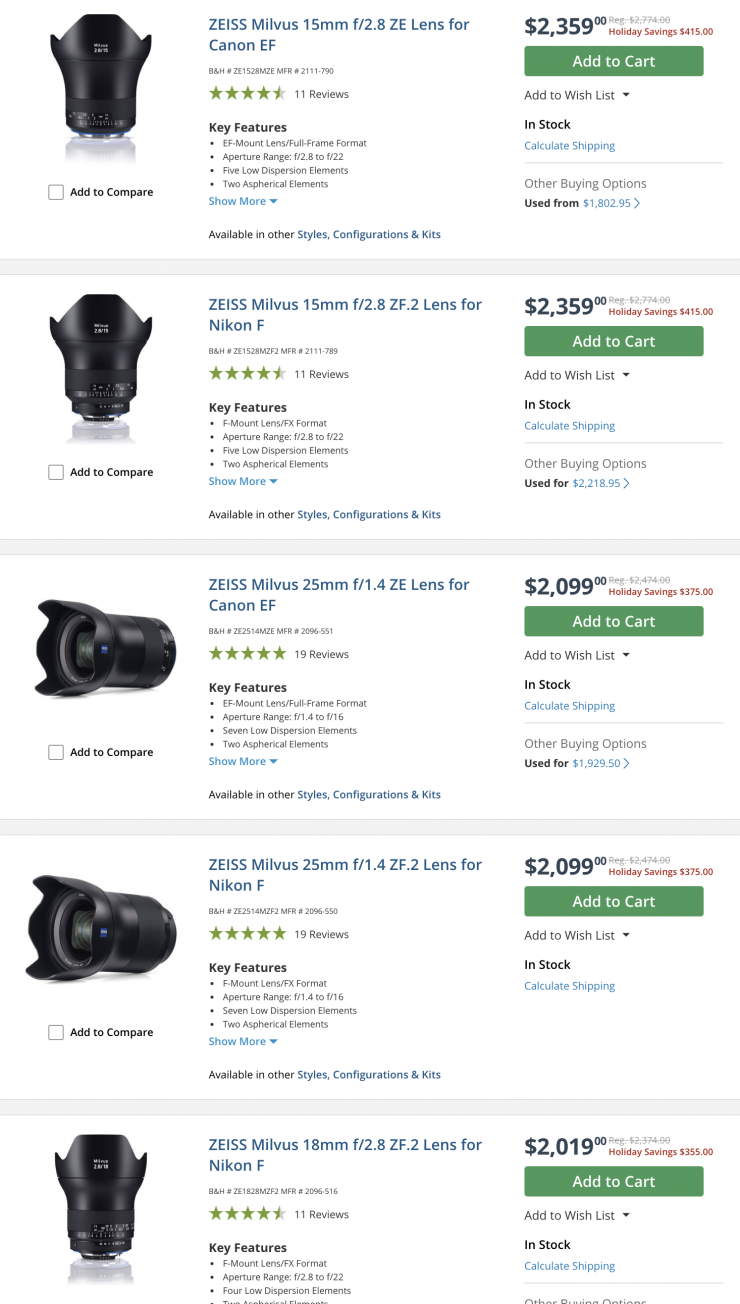Open Calculate Shipping for 25mm Nikon F lens
This screenshot has height=1304, width=740.
569,986
